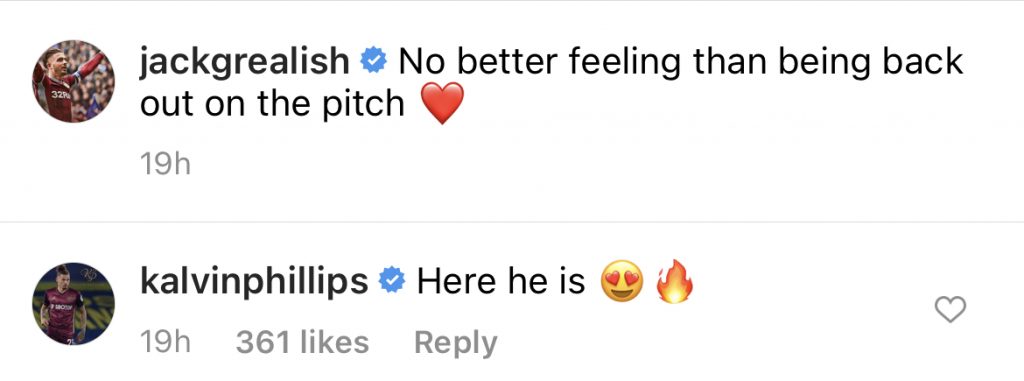Tap the heart-eyes emoji in the comment

(622, 283)
